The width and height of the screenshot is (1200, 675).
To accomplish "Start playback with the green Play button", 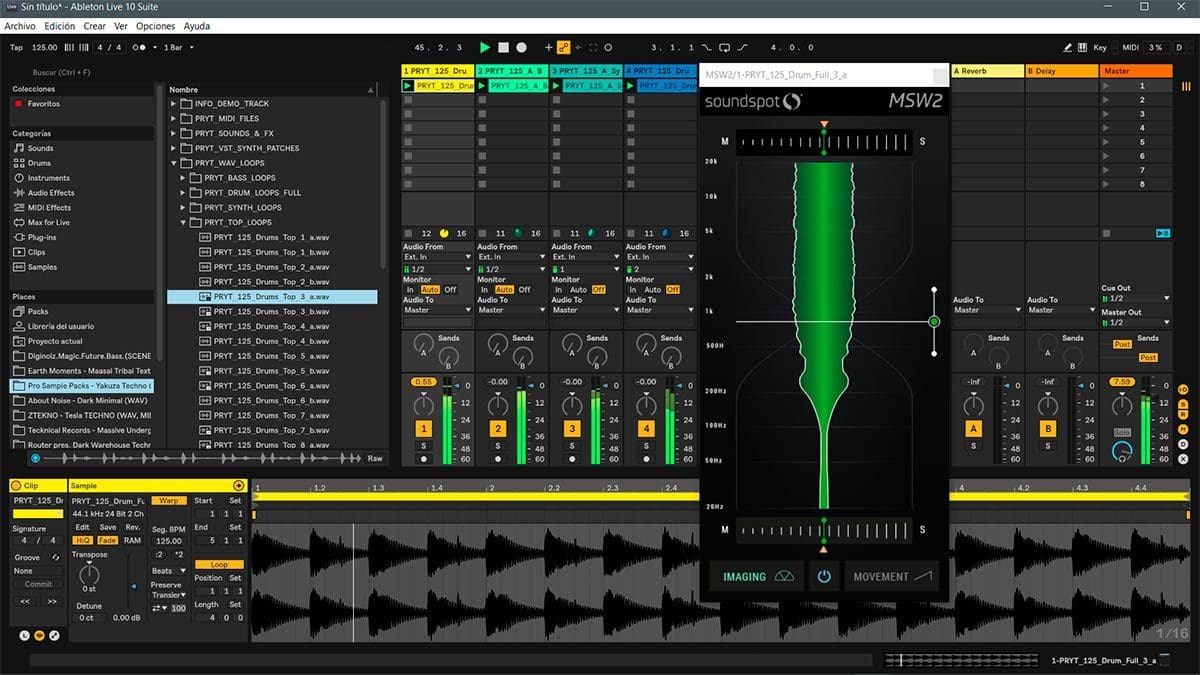I will 485,47.
